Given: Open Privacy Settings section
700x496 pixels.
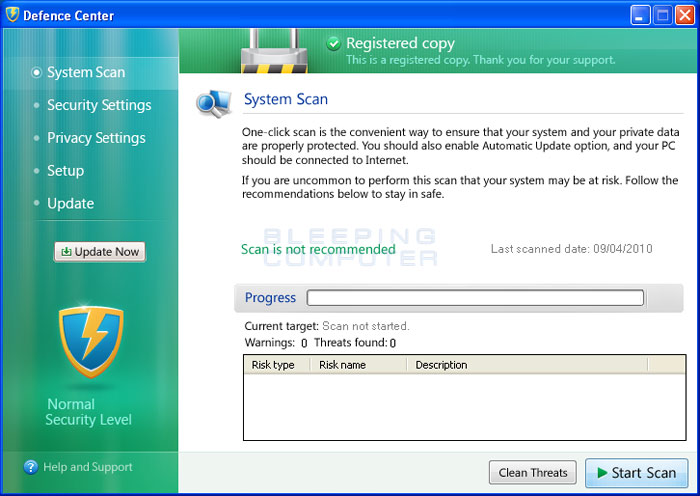Looking at the screenshot, I should tap(96, 138).
